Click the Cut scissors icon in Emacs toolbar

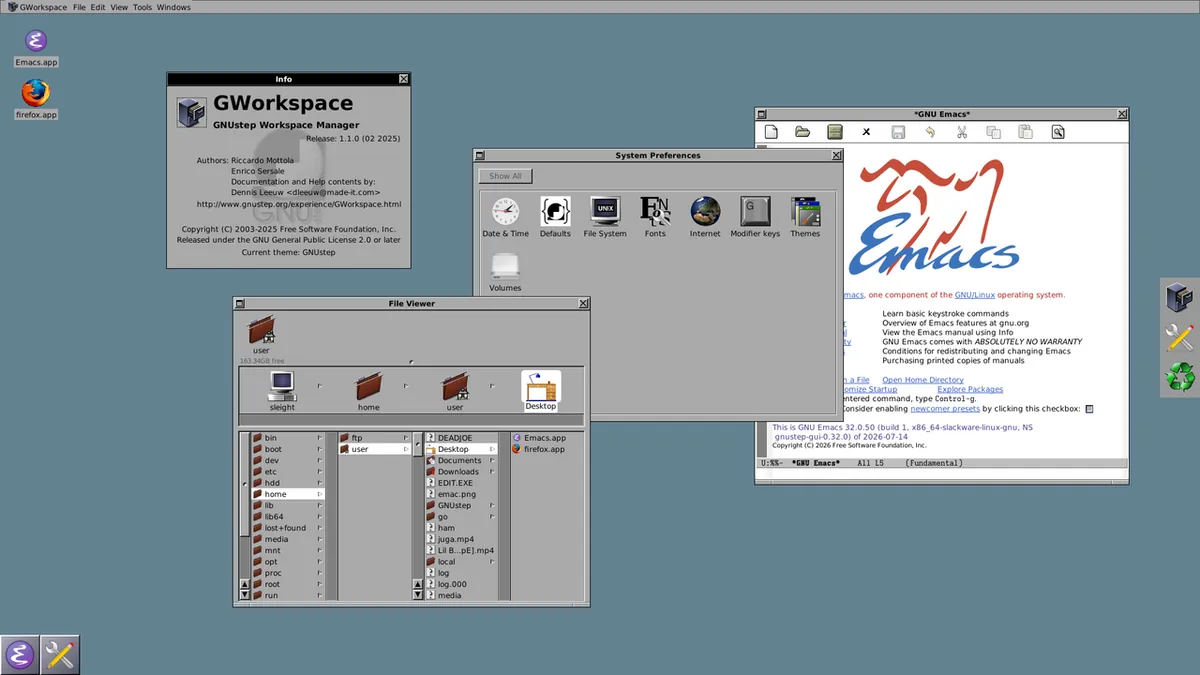coord(962,132)
